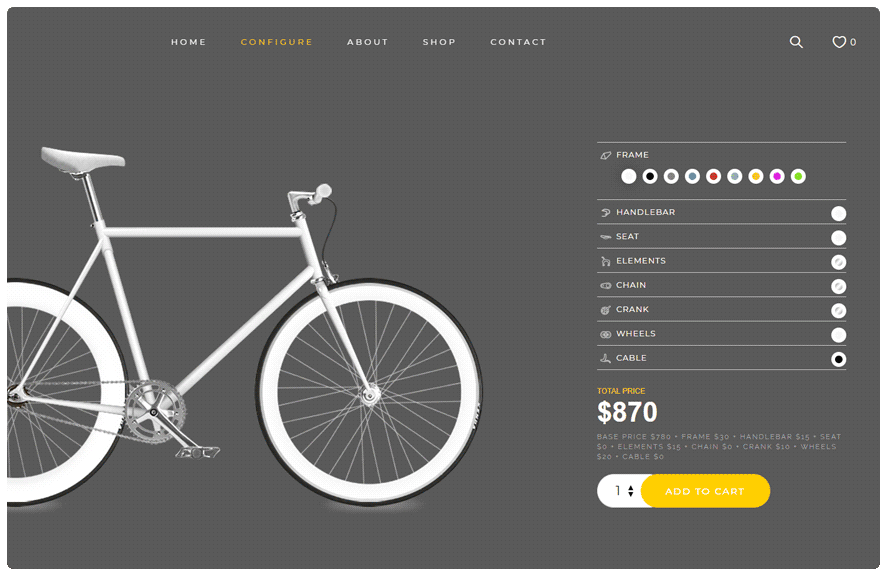Add the bike to cart
889x575 pixels.
click(705, 491)
